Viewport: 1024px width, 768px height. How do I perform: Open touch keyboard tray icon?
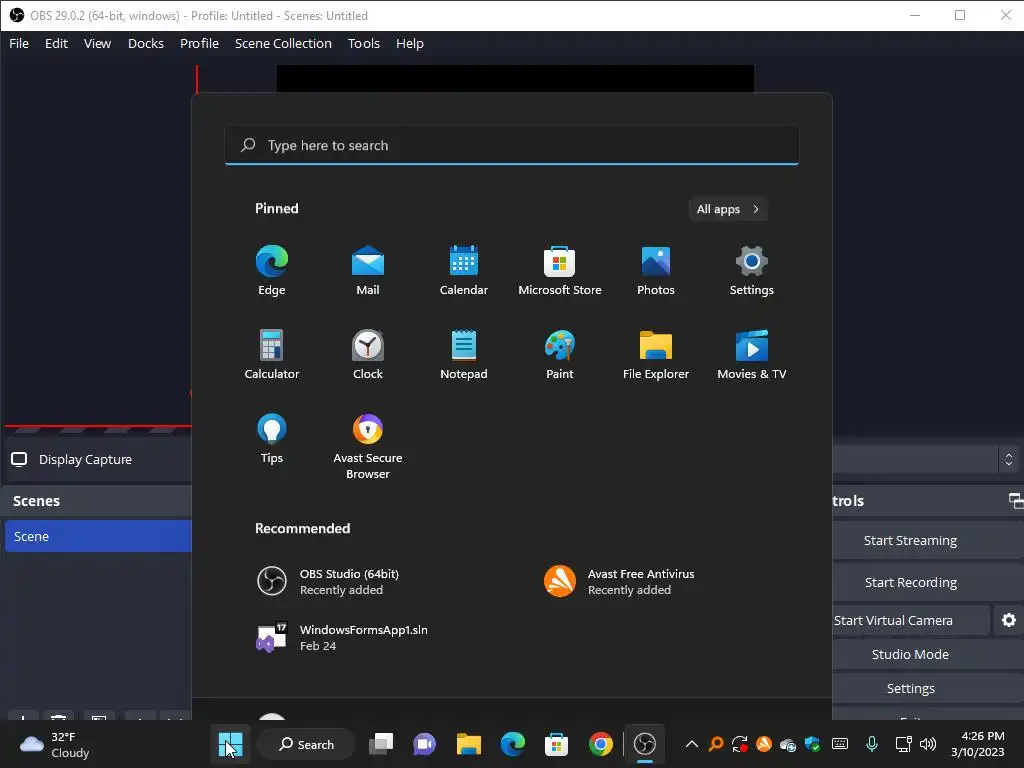tap(840, 744)
